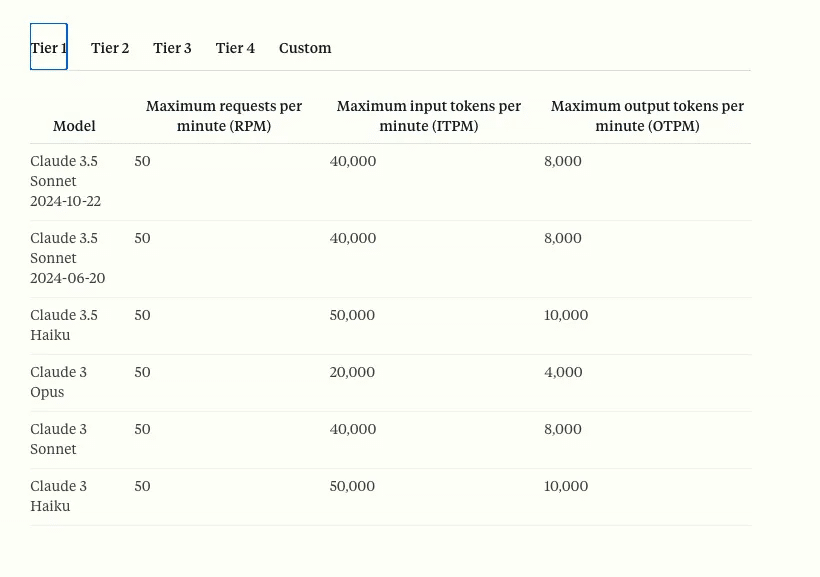Click the Model column header
Viewport: 820px width, 577px height.
click(74, 126)
